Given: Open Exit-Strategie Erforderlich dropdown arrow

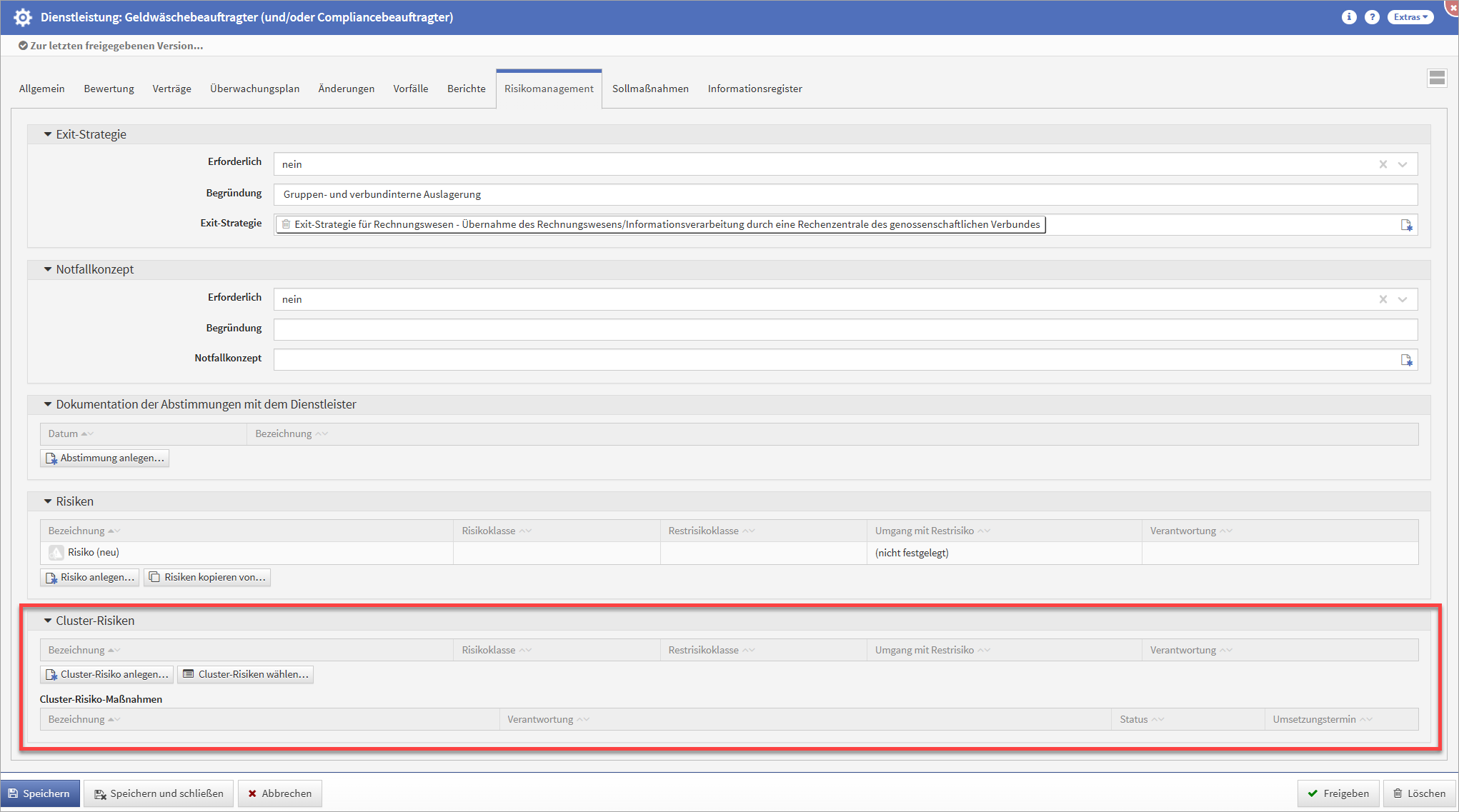Looking at the screenshot, I should pyautogui.click(x=1403, y=164).
